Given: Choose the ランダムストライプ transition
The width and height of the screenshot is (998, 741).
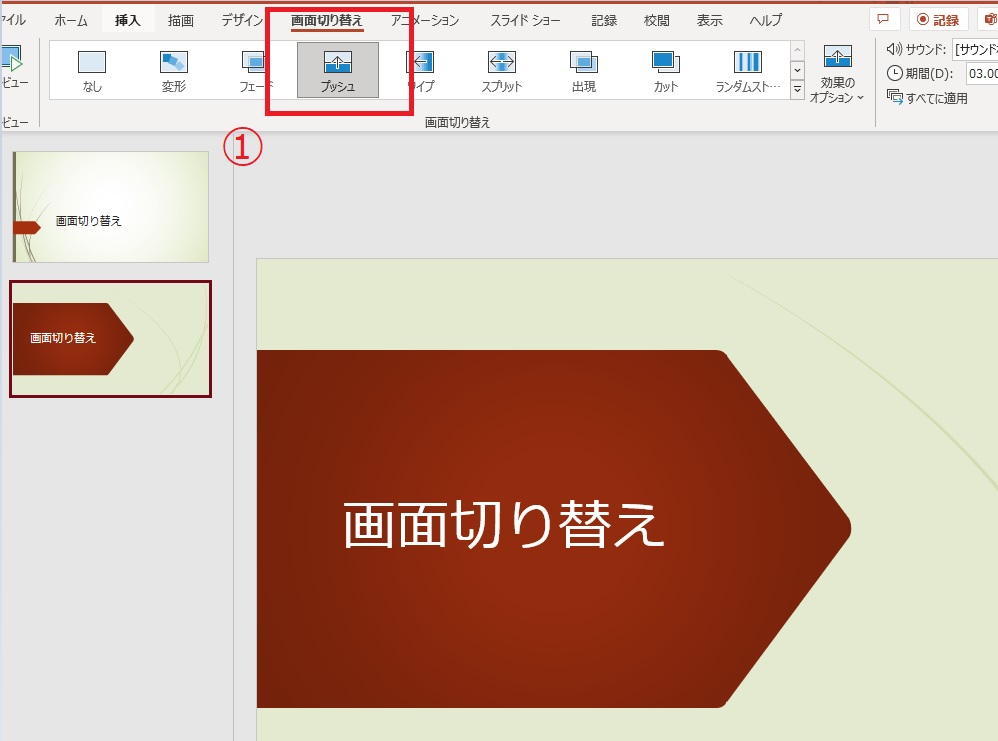Looking at the screenshot, I should tap(747, 70).
